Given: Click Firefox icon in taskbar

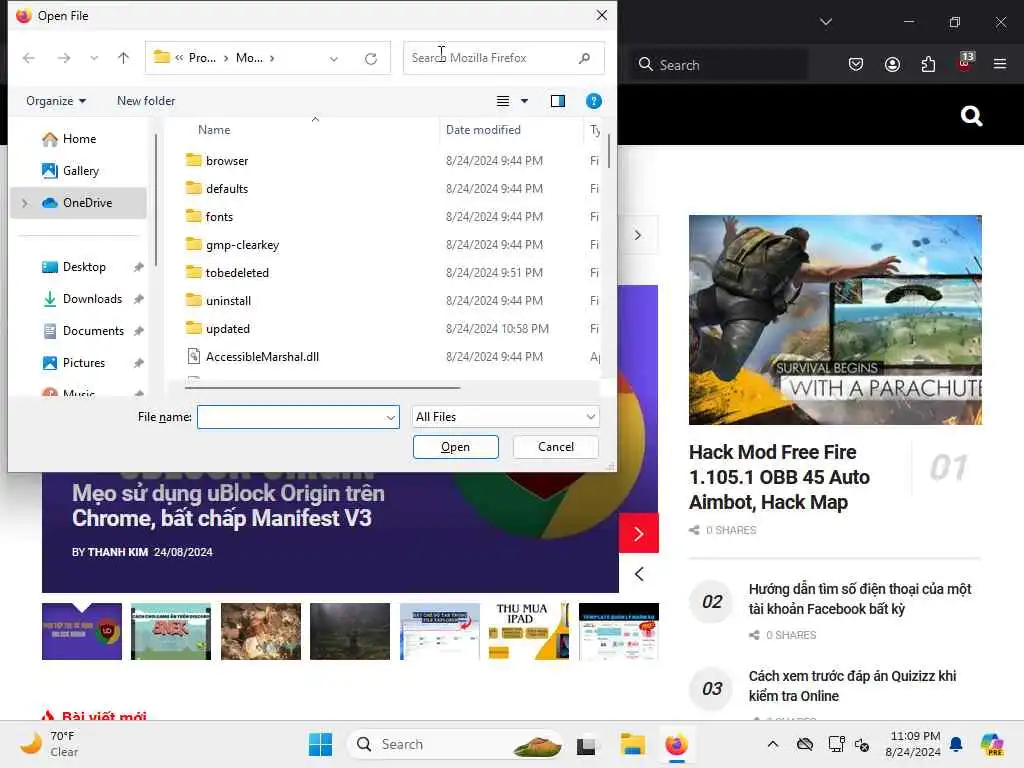Looking at the screenshot, I should pyautogui.click(x=677, y=744).
